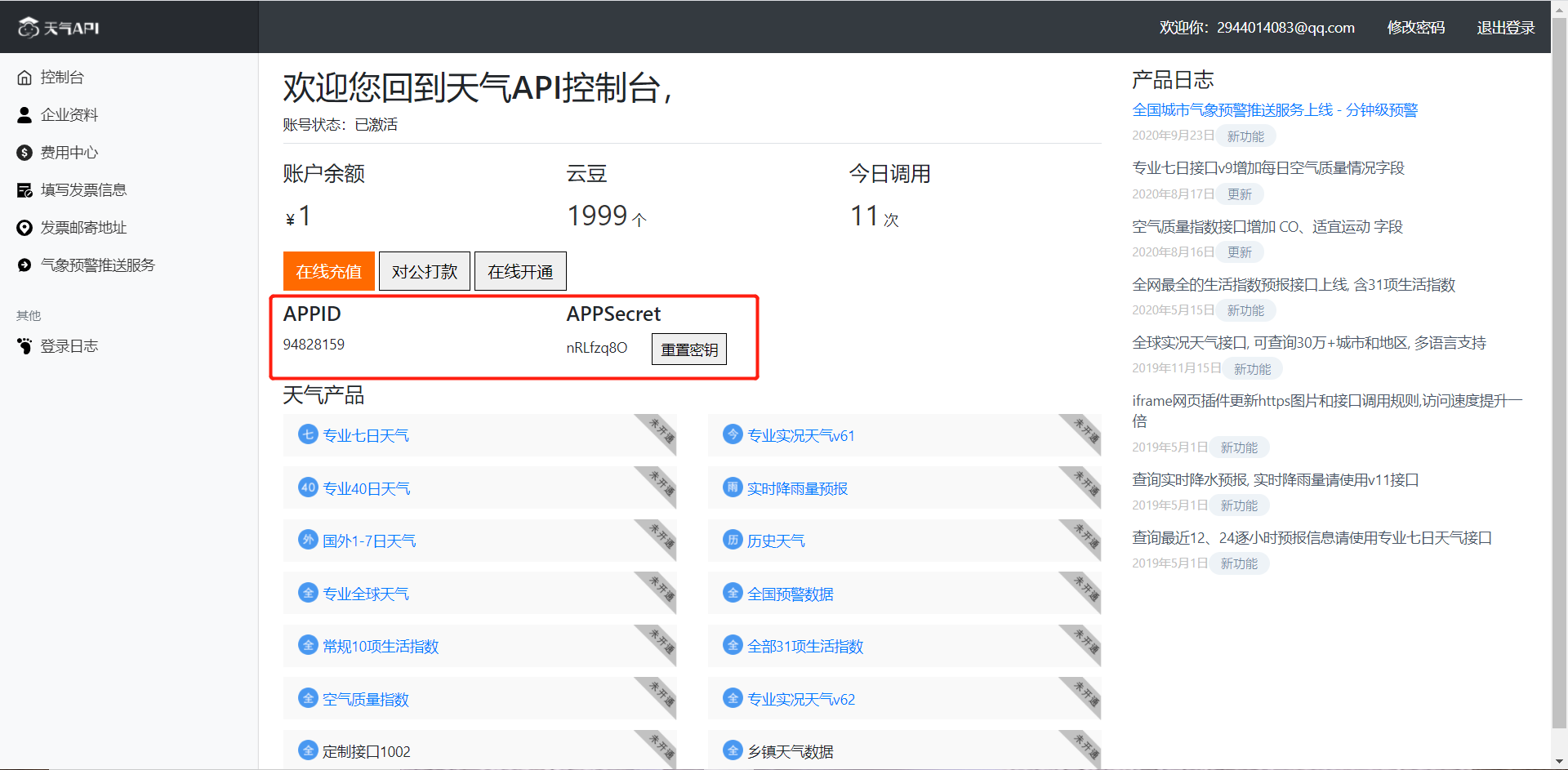Screen dimensions: 1568x770
Task: Open the 专业实况天气v62 product link
Action: [801, 700]
